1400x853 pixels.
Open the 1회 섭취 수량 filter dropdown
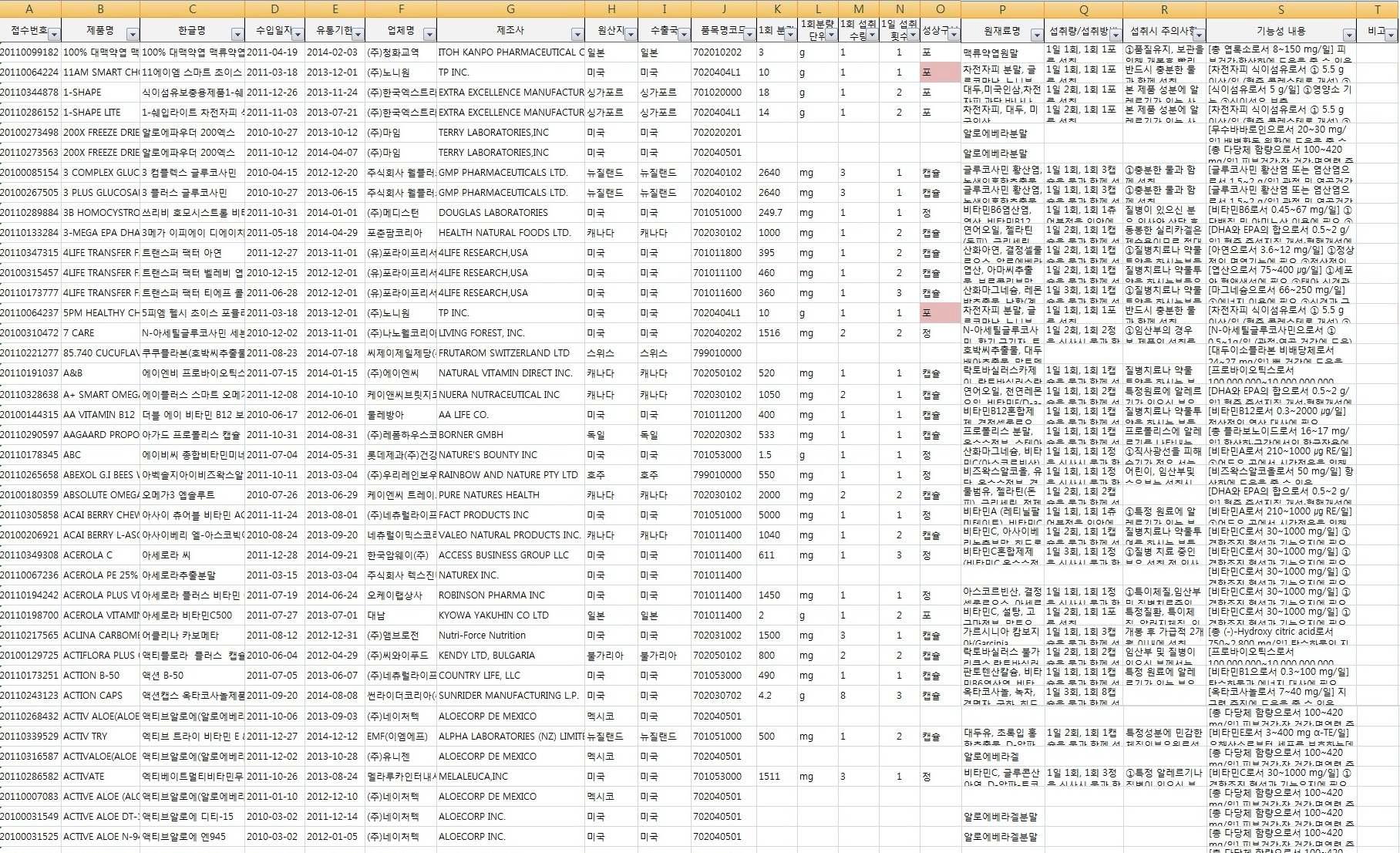pyautogui.click(x=872, y=35)
